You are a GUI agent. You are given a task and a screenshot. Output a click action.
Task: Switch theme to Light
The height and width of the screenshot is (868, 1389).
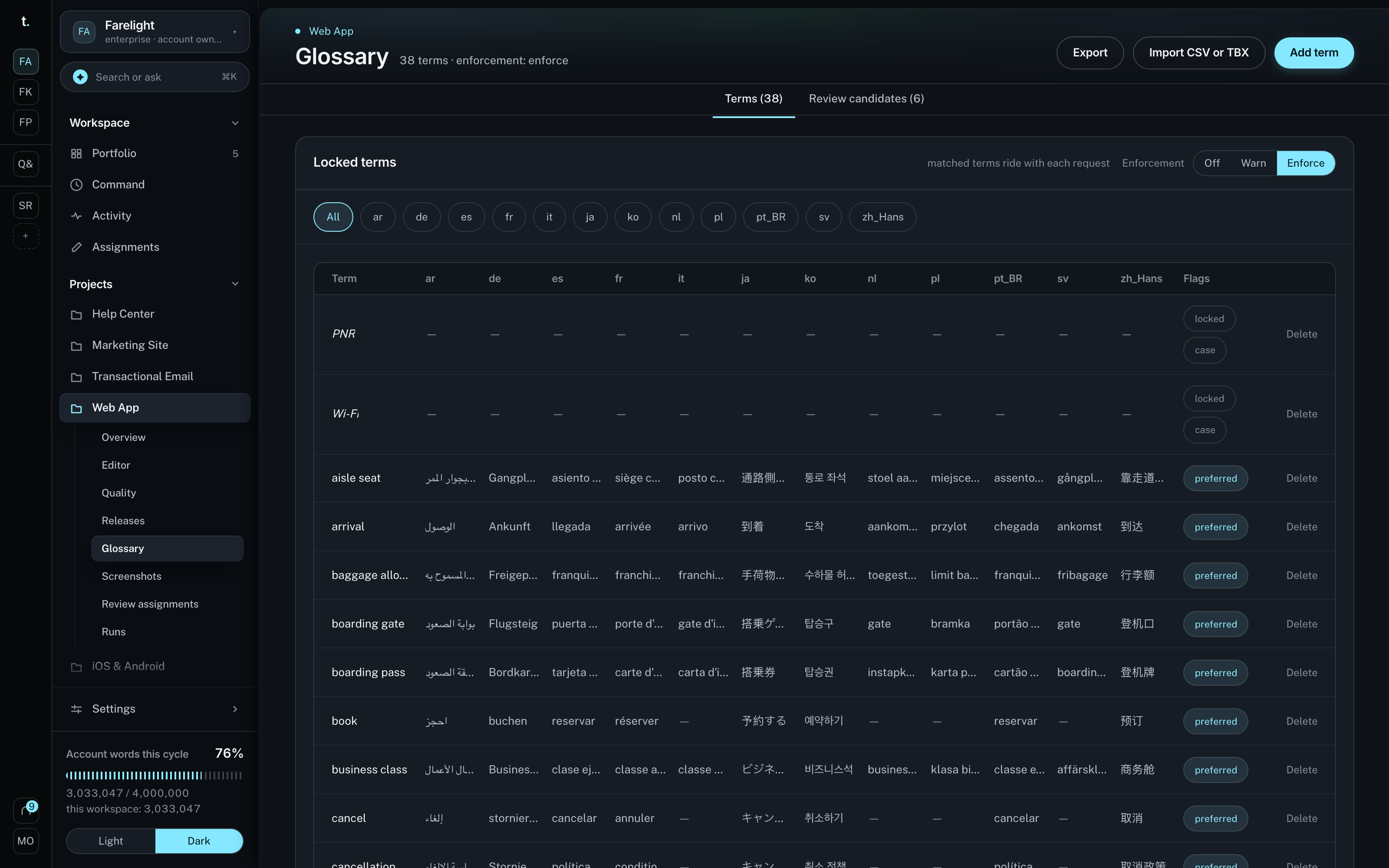point(111,841)
